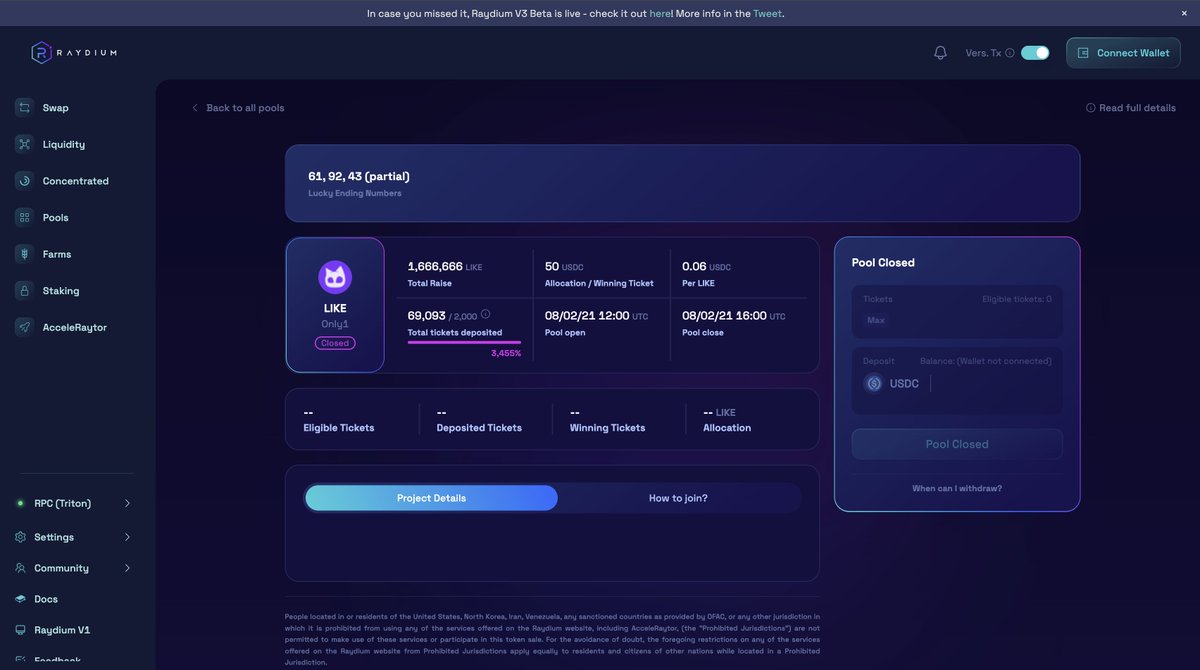
Task: Click the 3,455% percentage text
Action: (506, 353)
